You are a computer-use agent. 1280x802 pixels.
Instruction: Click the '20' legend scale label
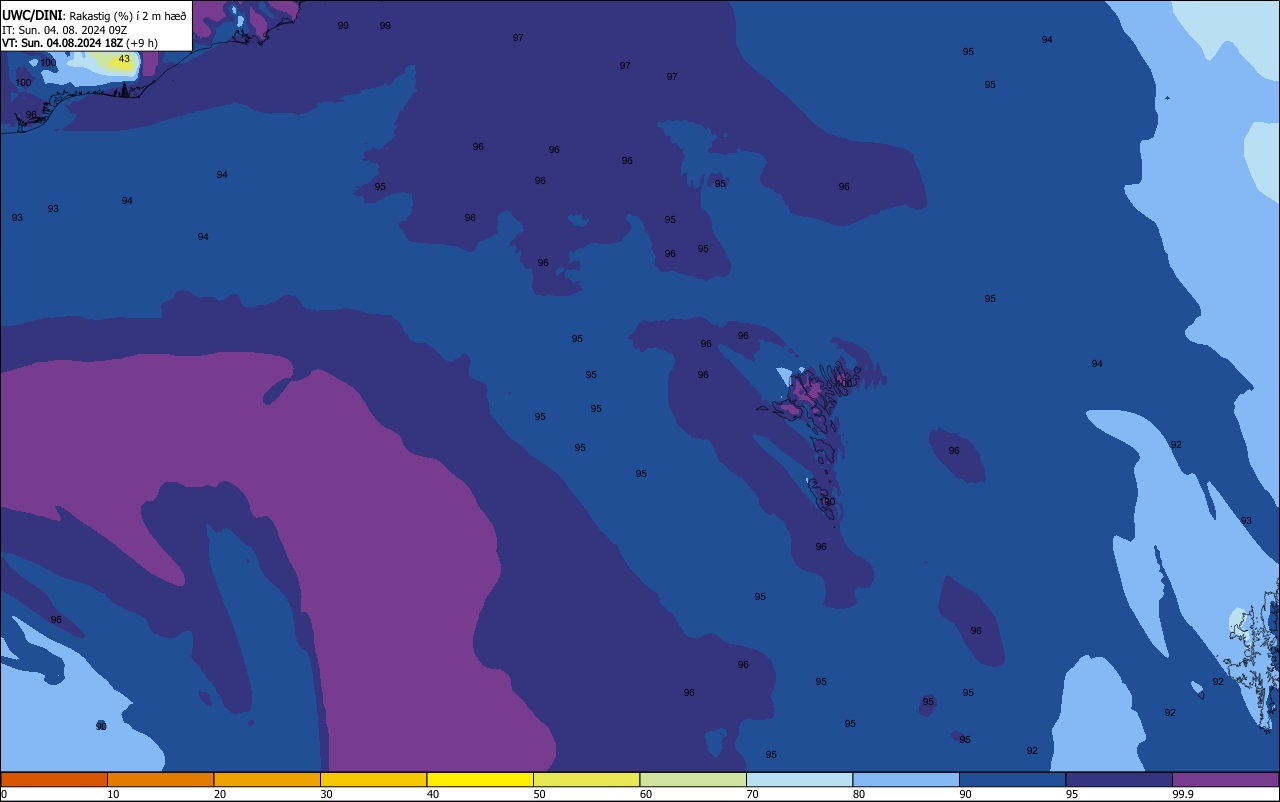tap(220, 794)
